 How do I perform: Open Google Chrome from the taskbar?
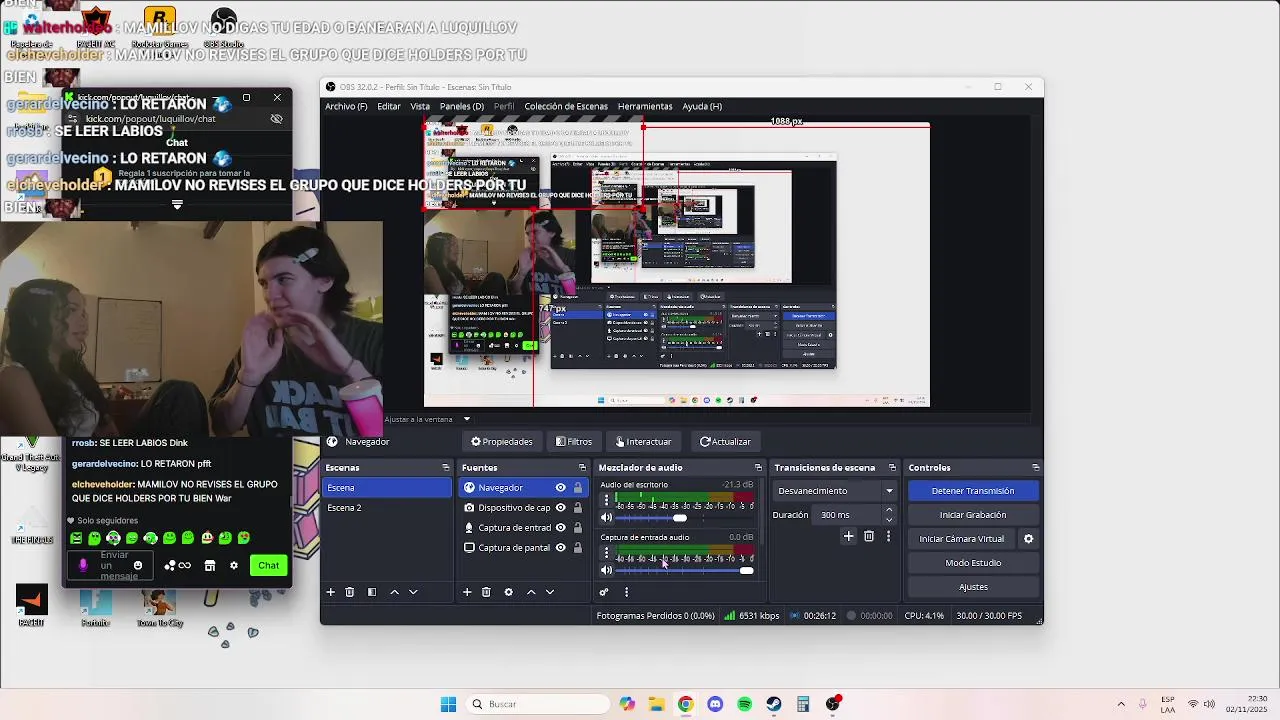[685, 704]
